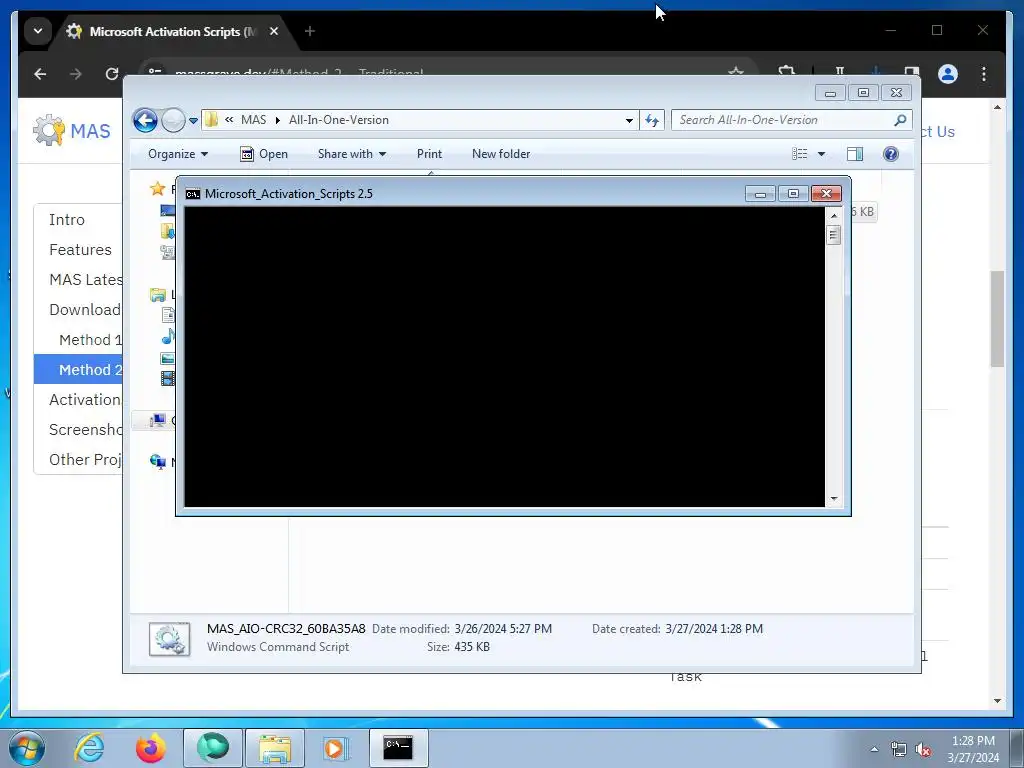Open Chrome three-dot menu

[x=984, y=74]
